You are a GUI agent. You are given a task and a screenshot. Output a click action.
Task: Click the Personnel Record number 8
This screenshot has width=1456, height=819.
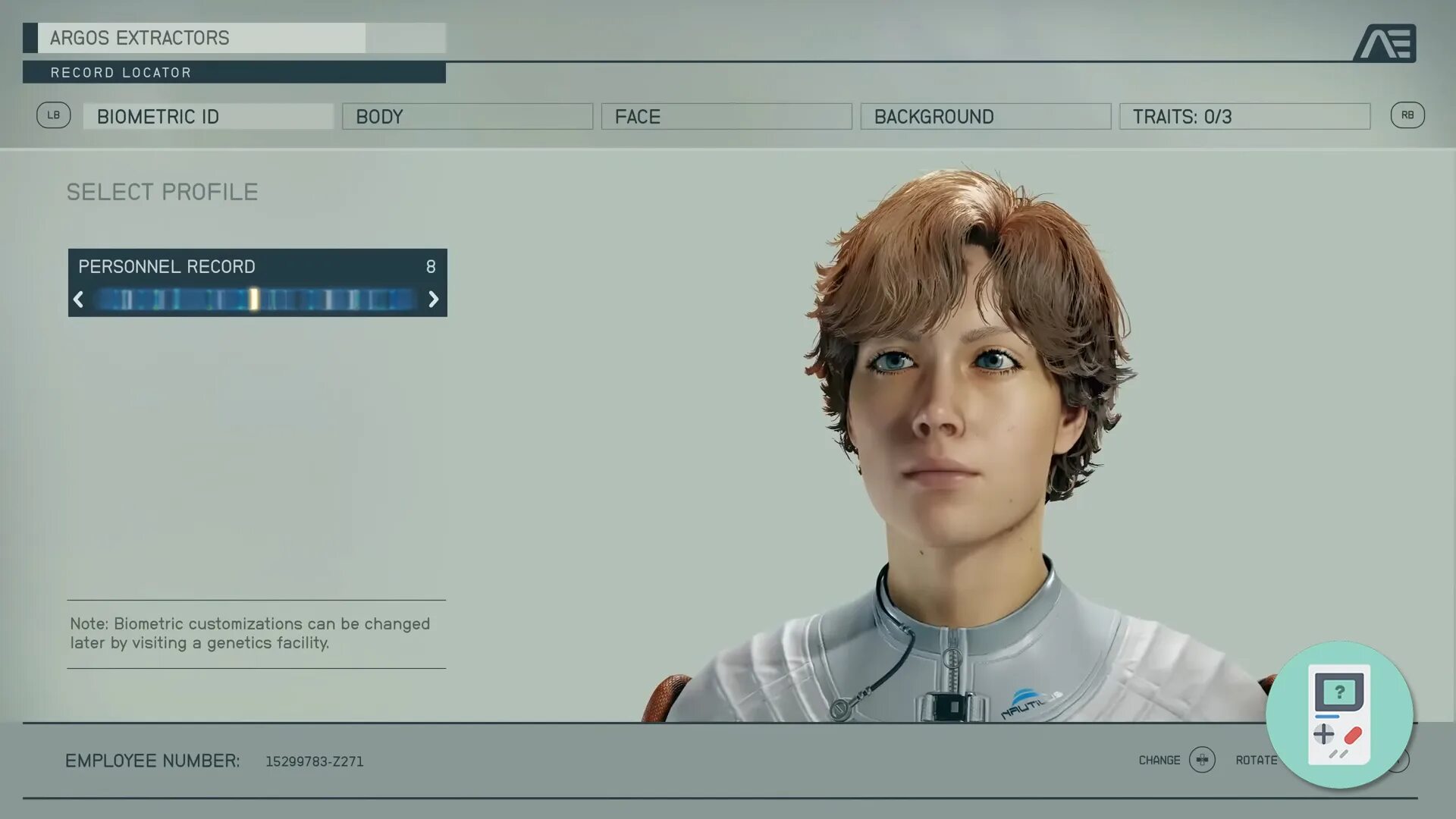coord(431,267)
